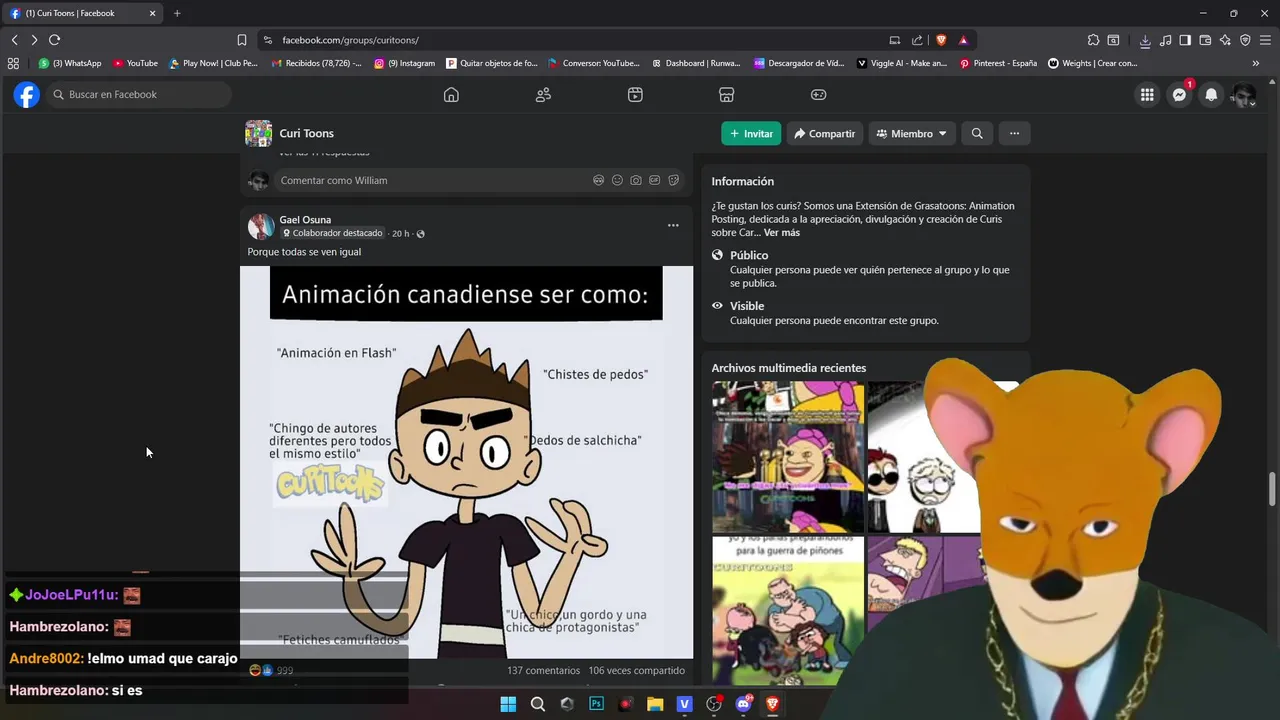Open the Curi Toons group title

tap(306, 133)
